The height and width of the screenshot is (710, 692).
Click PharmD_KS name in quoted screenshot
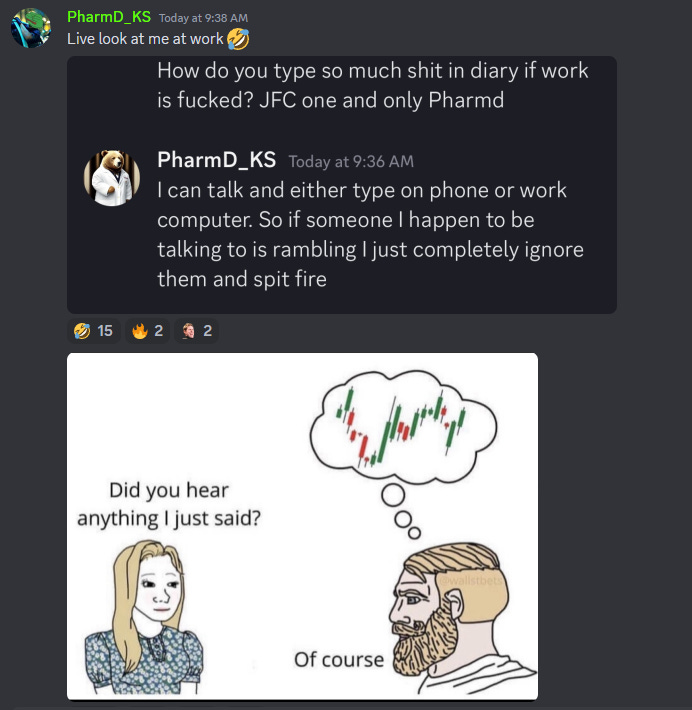pyautogui.click(x=216, y=160)
